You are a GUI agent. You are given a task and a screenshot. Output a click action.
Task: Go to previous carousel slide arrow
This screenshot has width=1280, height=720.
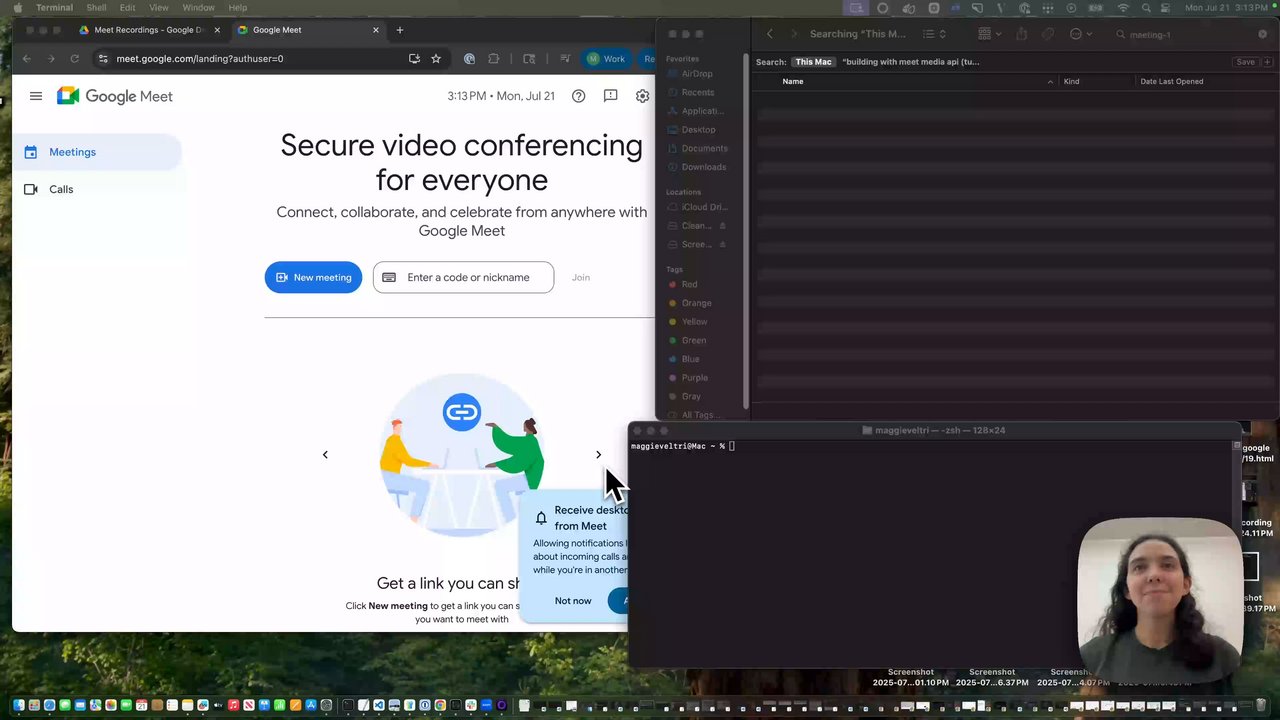click(x=325, y=455)
